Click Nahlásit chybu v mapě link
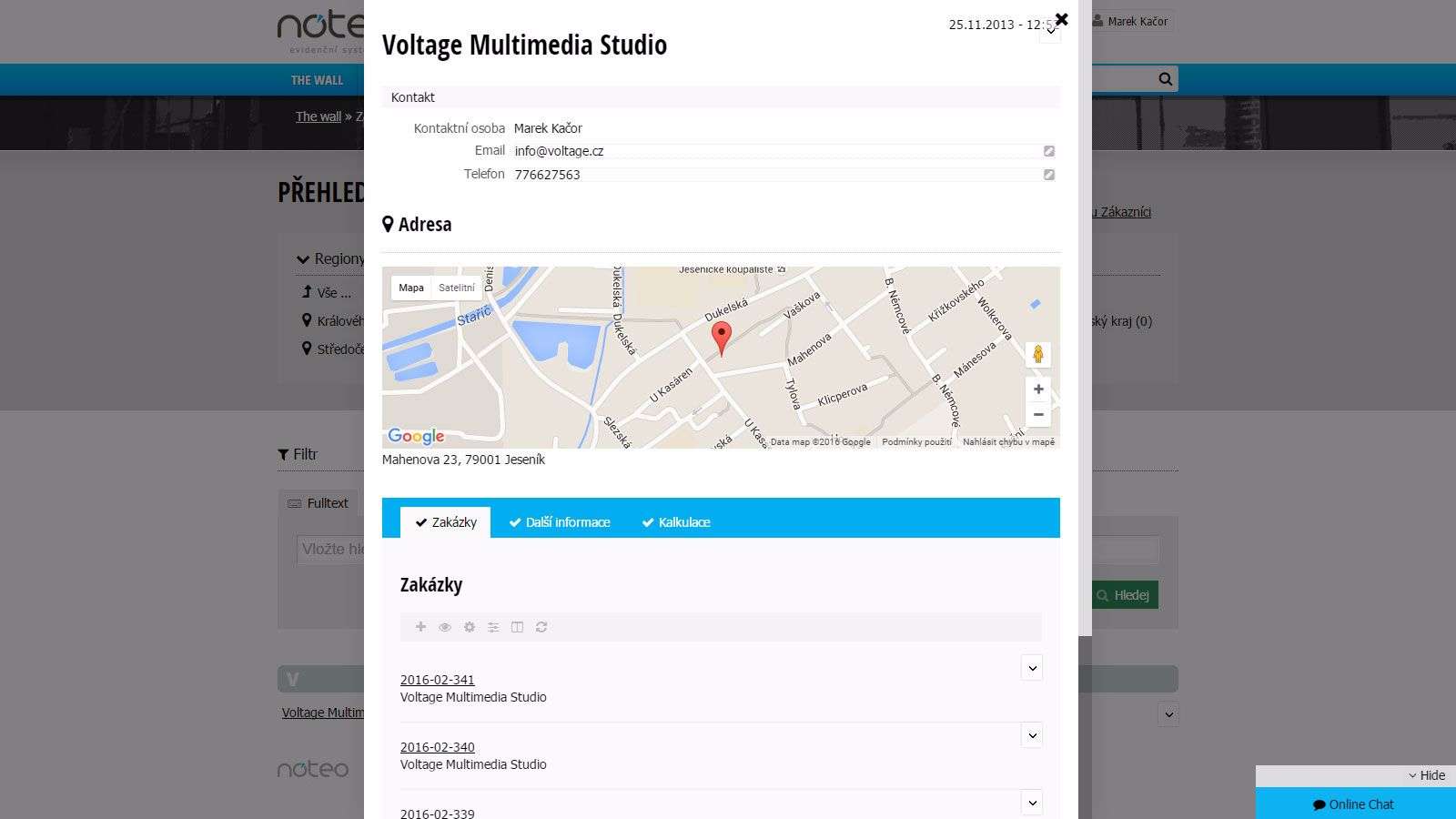This screenshot has width=1456, height=819. pos(1008,442)
